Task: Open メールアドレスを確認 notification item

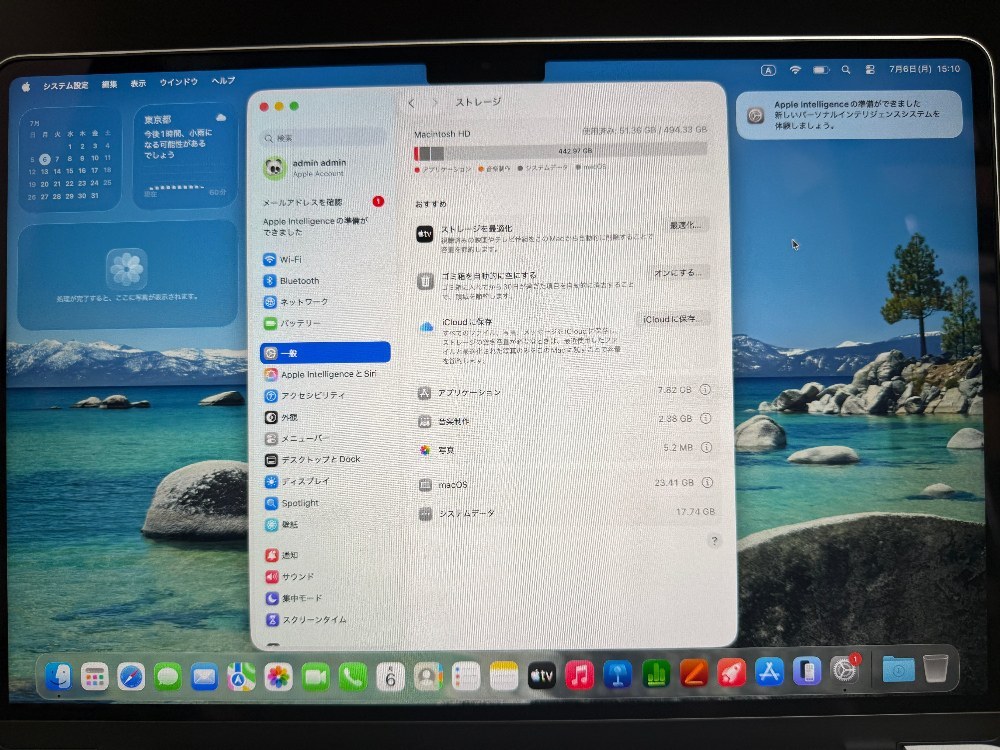Action: click(x=325, y=202)
